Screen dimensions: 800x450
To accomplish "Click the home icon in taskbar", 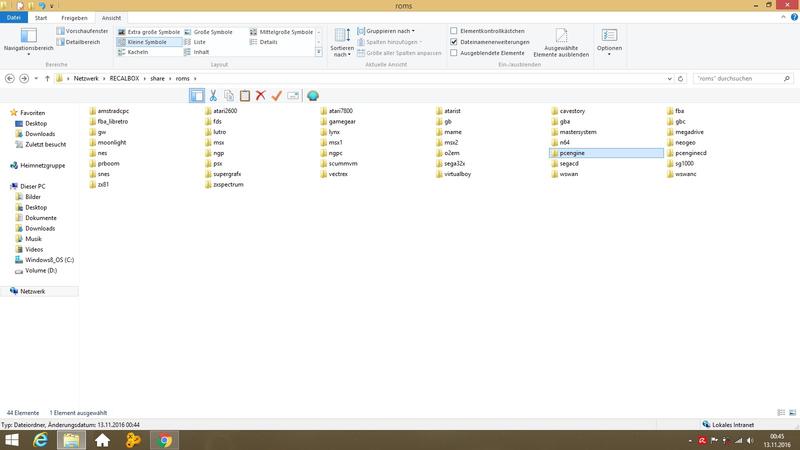I will (x=102, y=440).
